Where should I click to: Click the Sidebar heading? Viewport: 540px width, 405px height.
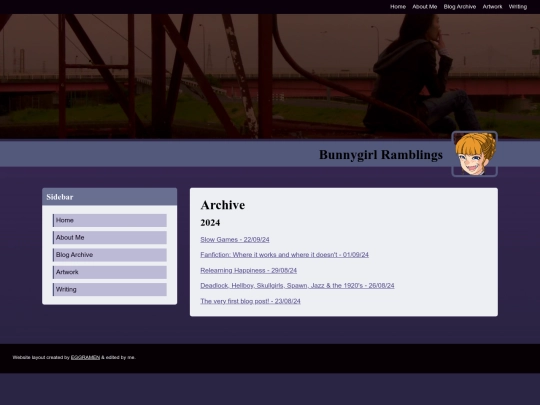point(60,197)
